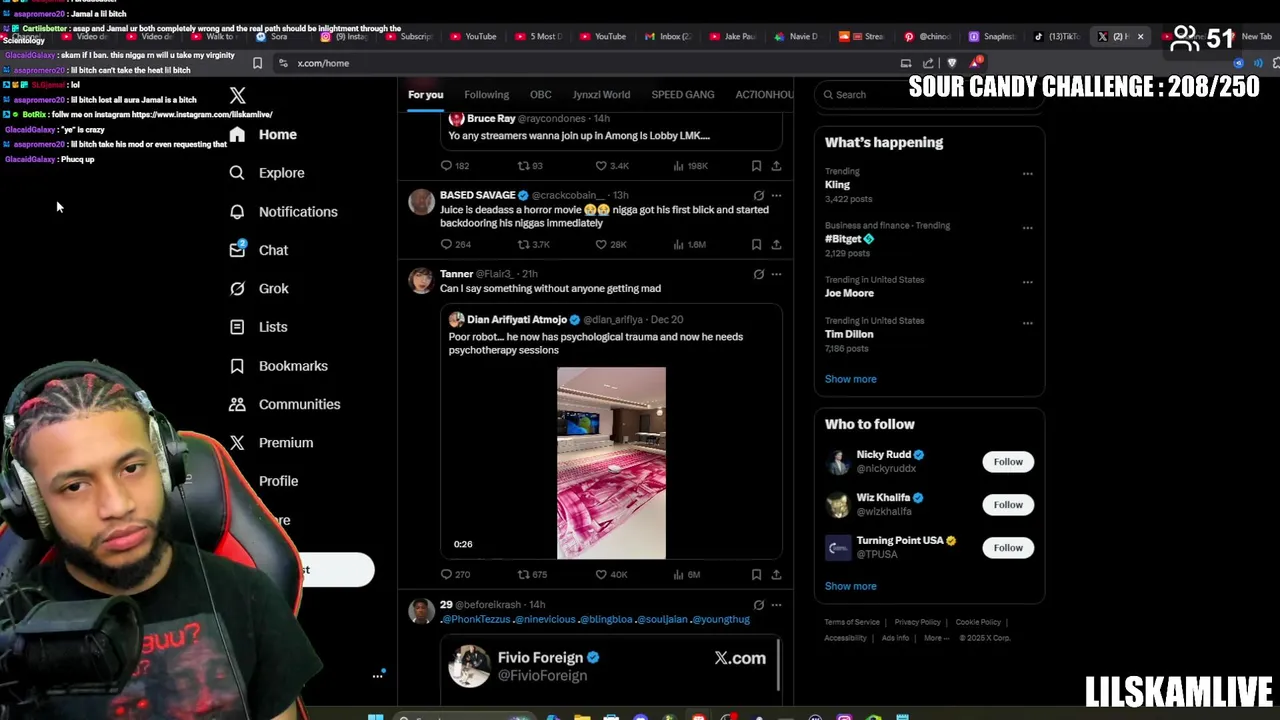Viewport: 1280px width, 720px height.
Task: Like BASED SAVAGE's post
Action: (611, 244)
